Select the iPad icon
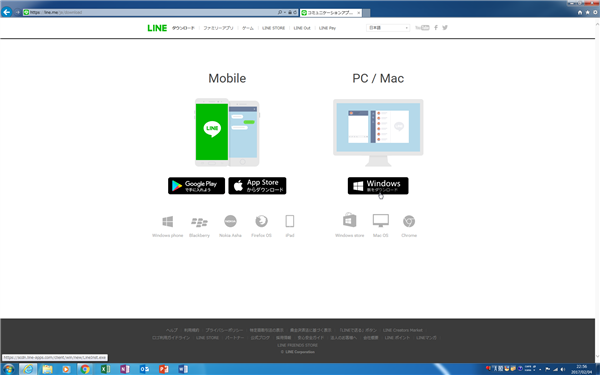This screenshot has height=375, width=600. pyautogui.click(x=290, y=221)
